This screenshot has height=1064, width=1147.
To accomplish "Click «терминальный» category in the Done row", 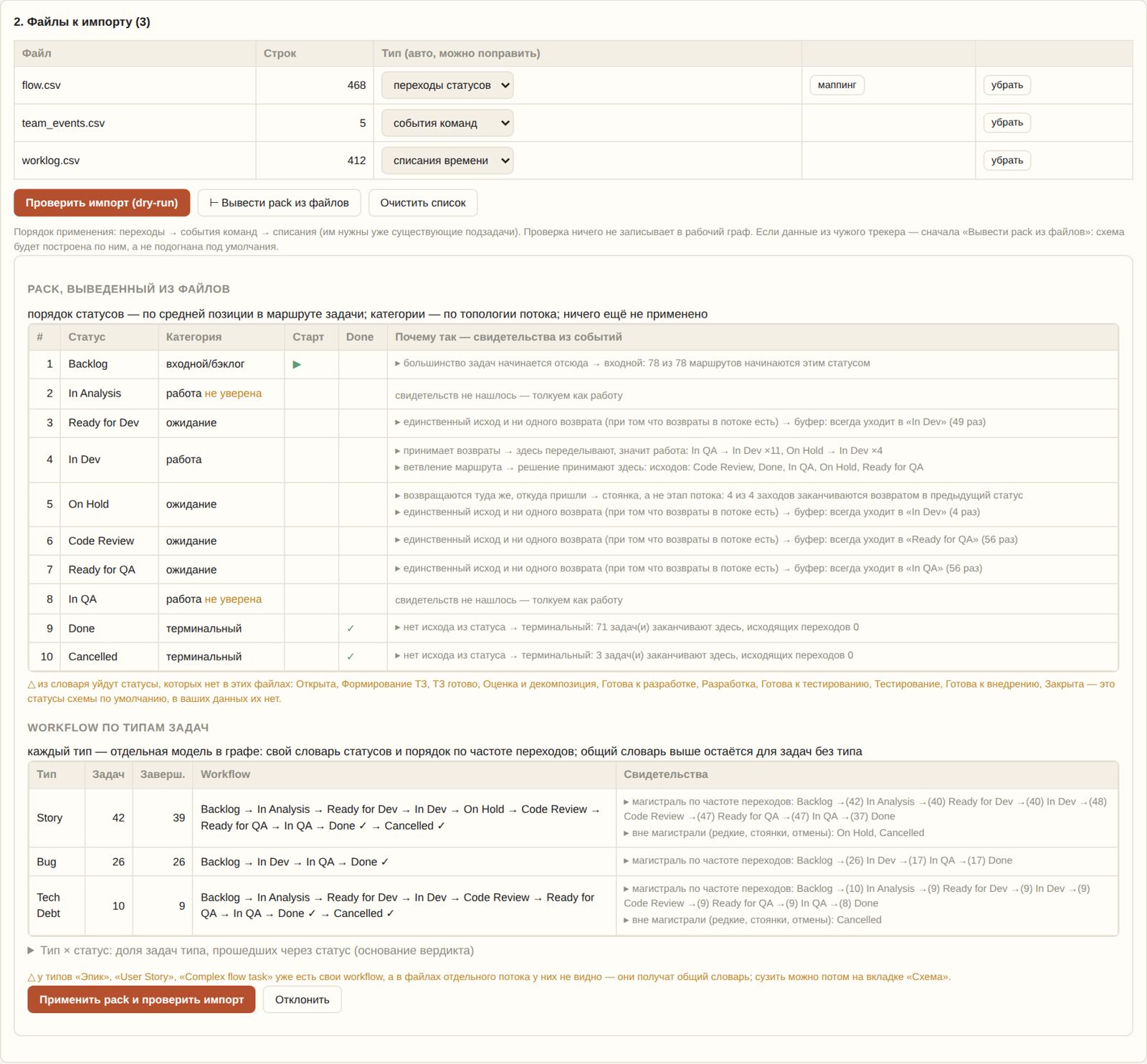I will coord(204,629).
